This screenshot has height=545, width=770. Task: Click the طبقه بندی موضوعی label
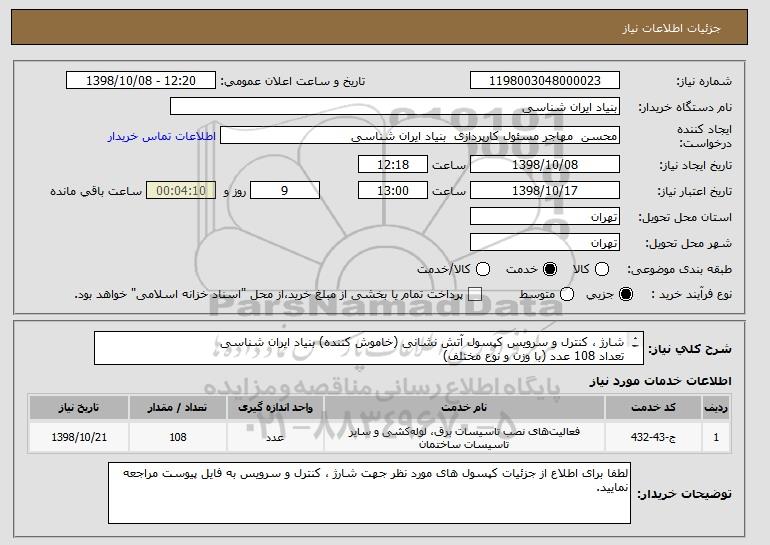pos(680,269)
